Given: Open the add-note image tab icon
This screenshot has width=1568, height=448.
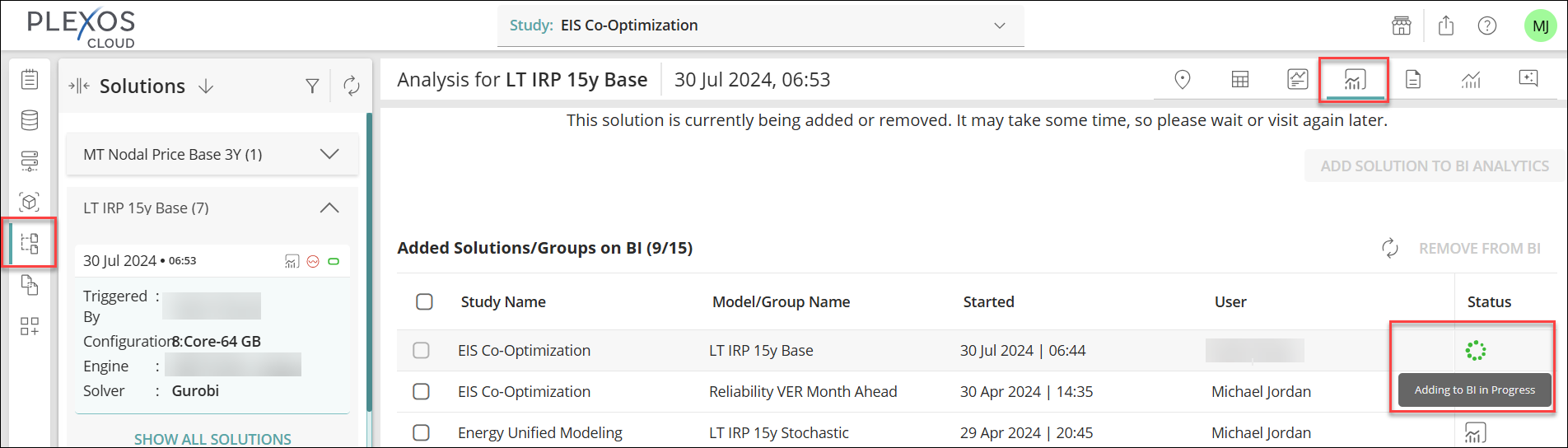Looking at the screenshot, I should [1528, 78].
